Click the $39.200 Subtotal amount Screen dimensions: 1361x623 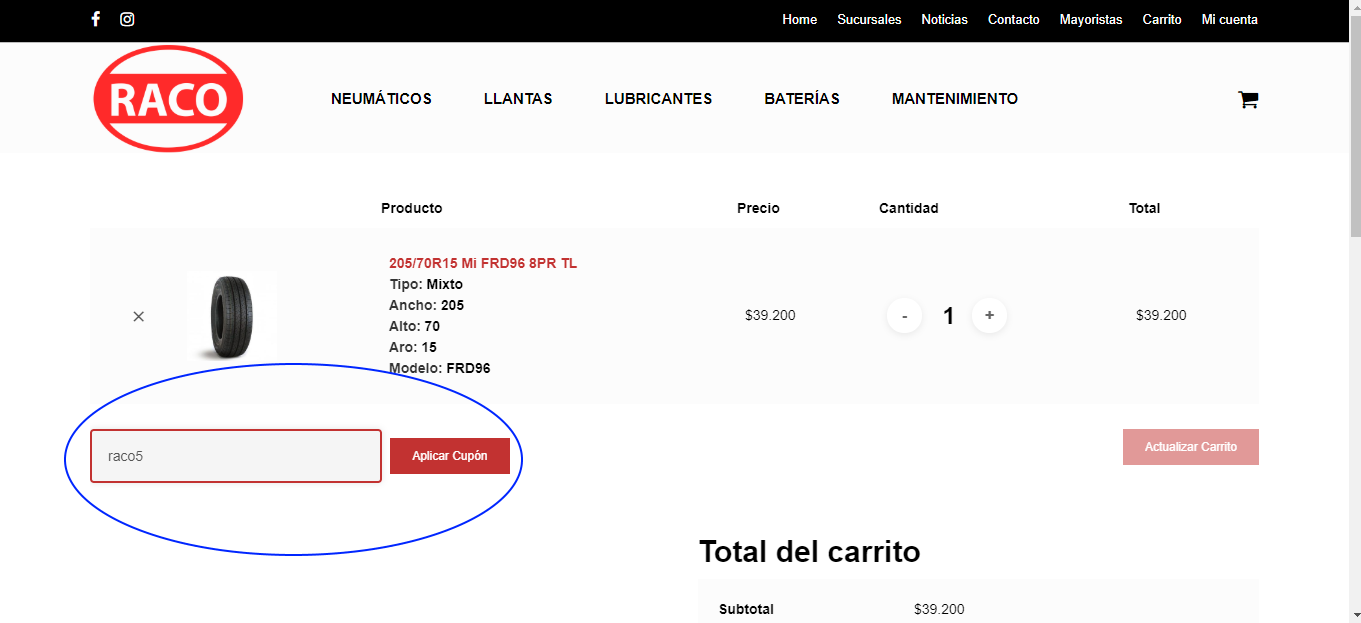[x=939, y=609]
